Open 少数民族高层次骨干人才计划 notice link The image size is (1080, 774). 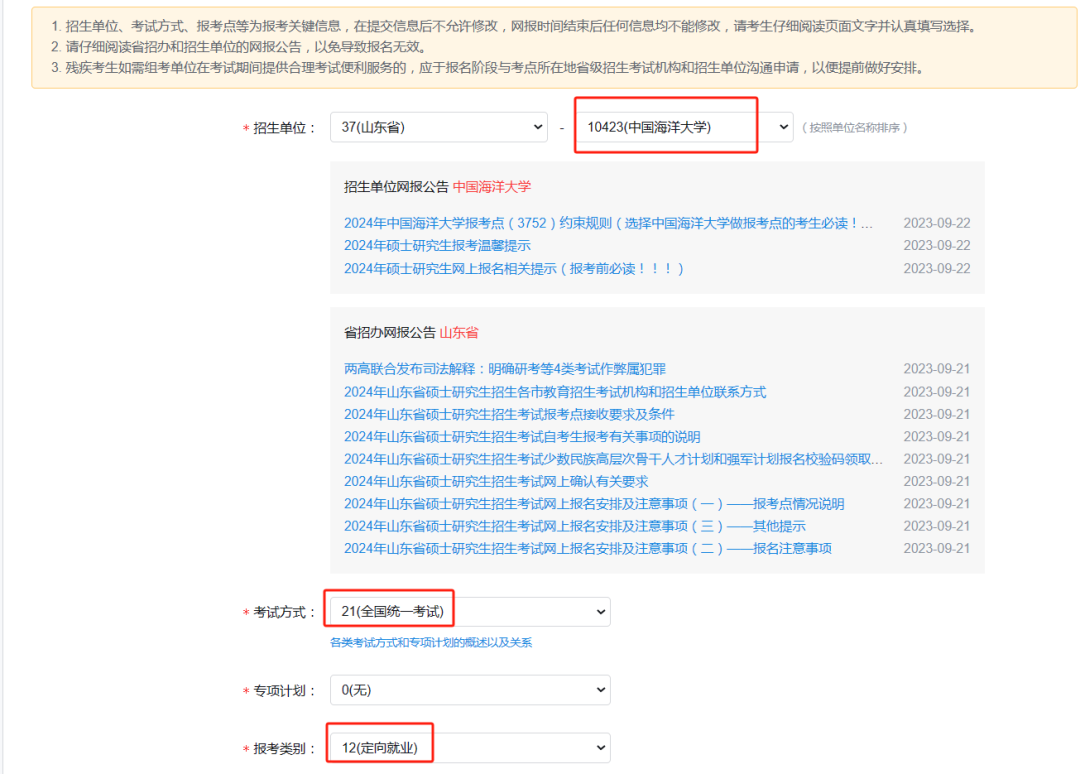pyautogui.click(x=613, y=459)
